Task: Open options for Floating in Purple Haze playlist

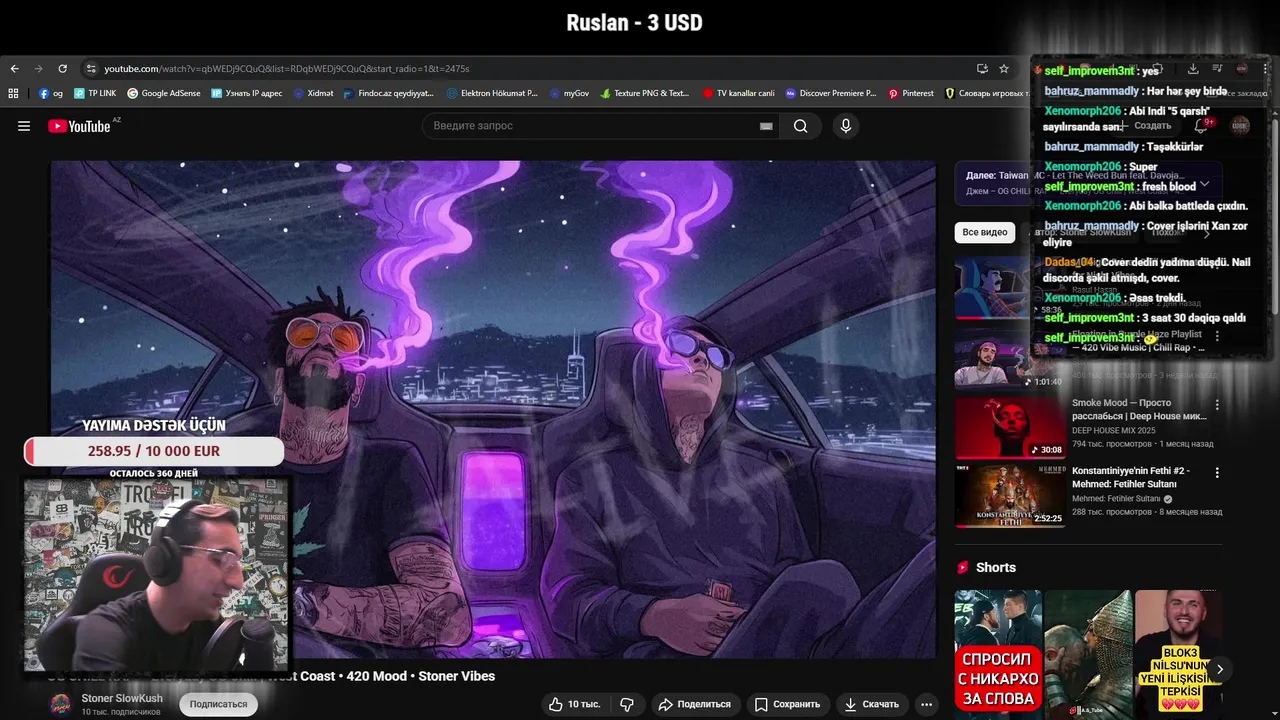Action: point(1217,337)
